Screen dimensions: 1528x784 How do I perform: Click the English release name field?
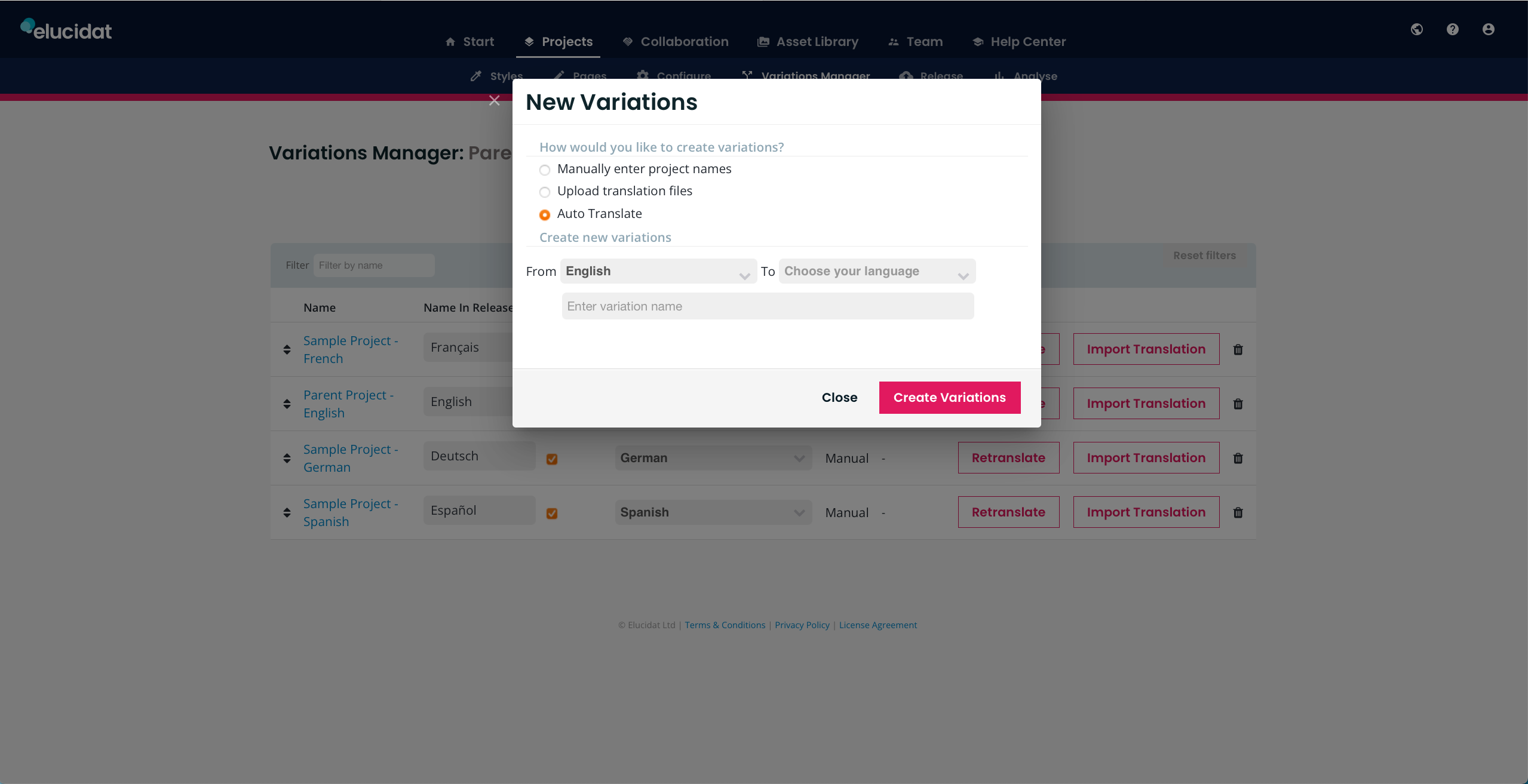[x=468, y=402]
